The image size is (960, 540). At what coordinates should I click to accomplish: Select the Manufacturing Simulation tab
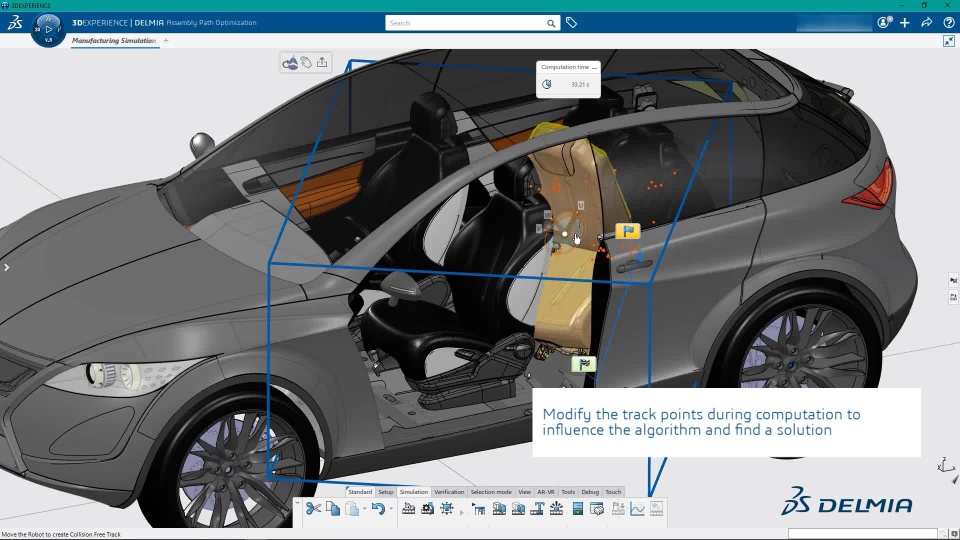pyautogui.click(x=114, y=40)
